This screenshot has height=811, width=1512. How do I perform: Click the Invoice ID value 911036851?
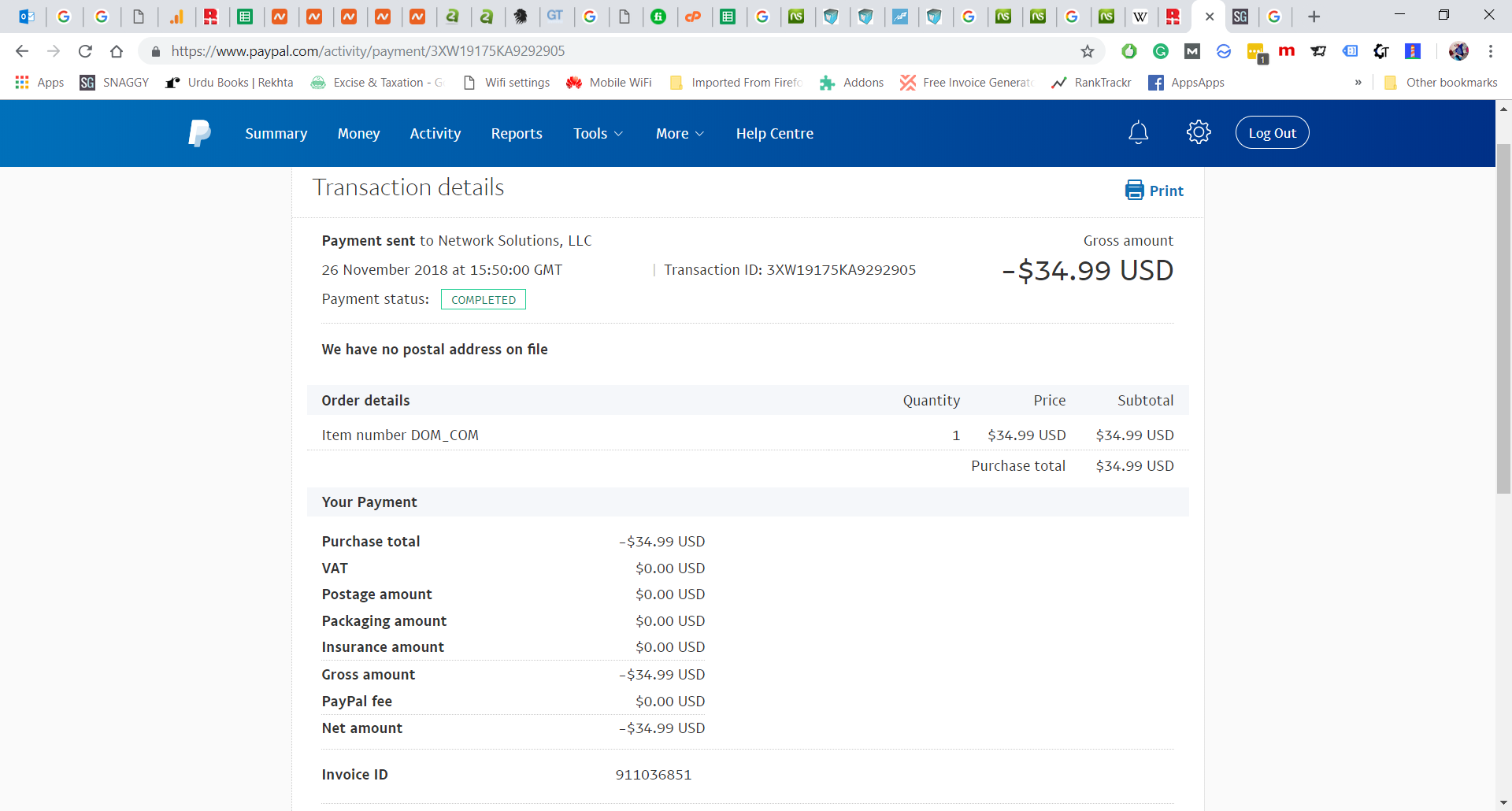[654, 775]
